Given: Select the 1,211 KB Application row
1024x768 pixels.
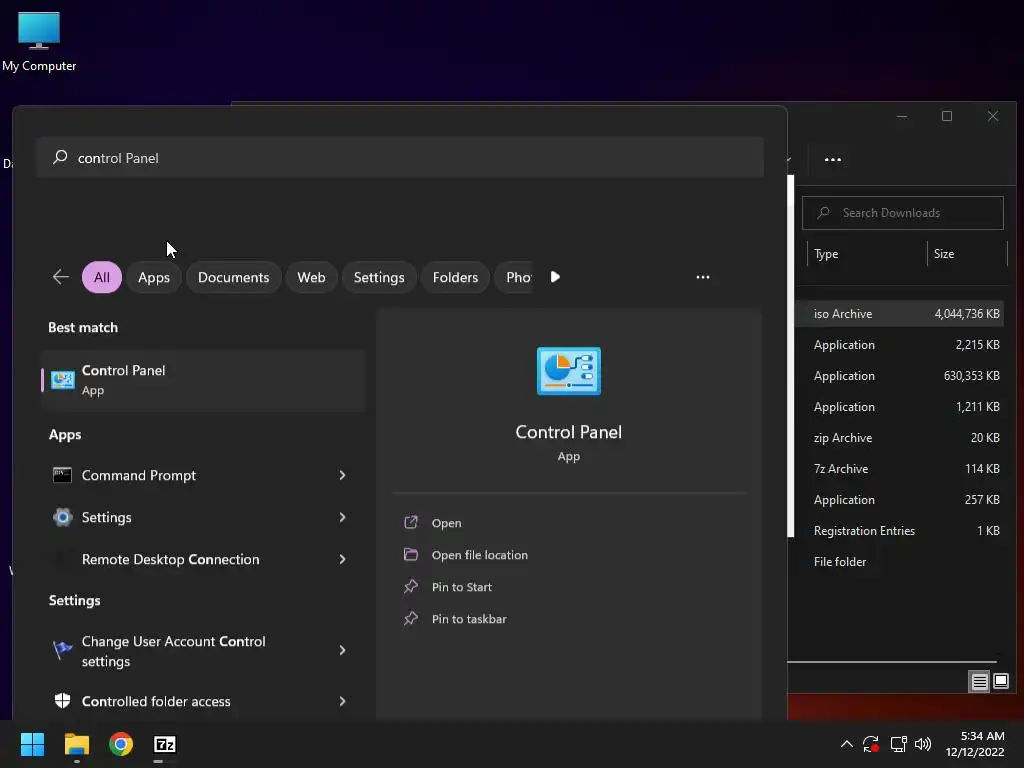Looking at the screenshot, I should [x=901, y=407].
